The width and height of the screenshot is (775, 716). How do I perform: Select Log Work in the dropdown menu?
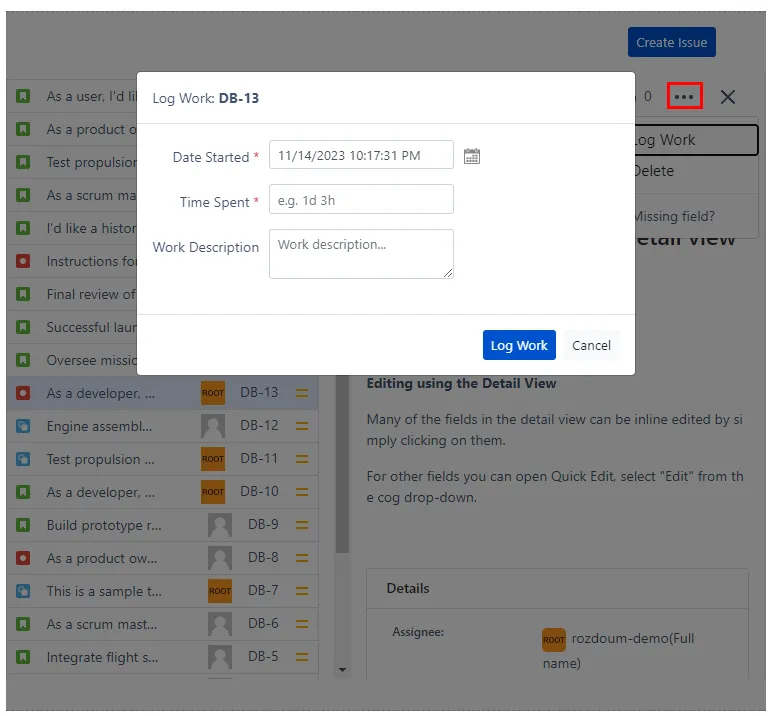(x=696, y=140)
